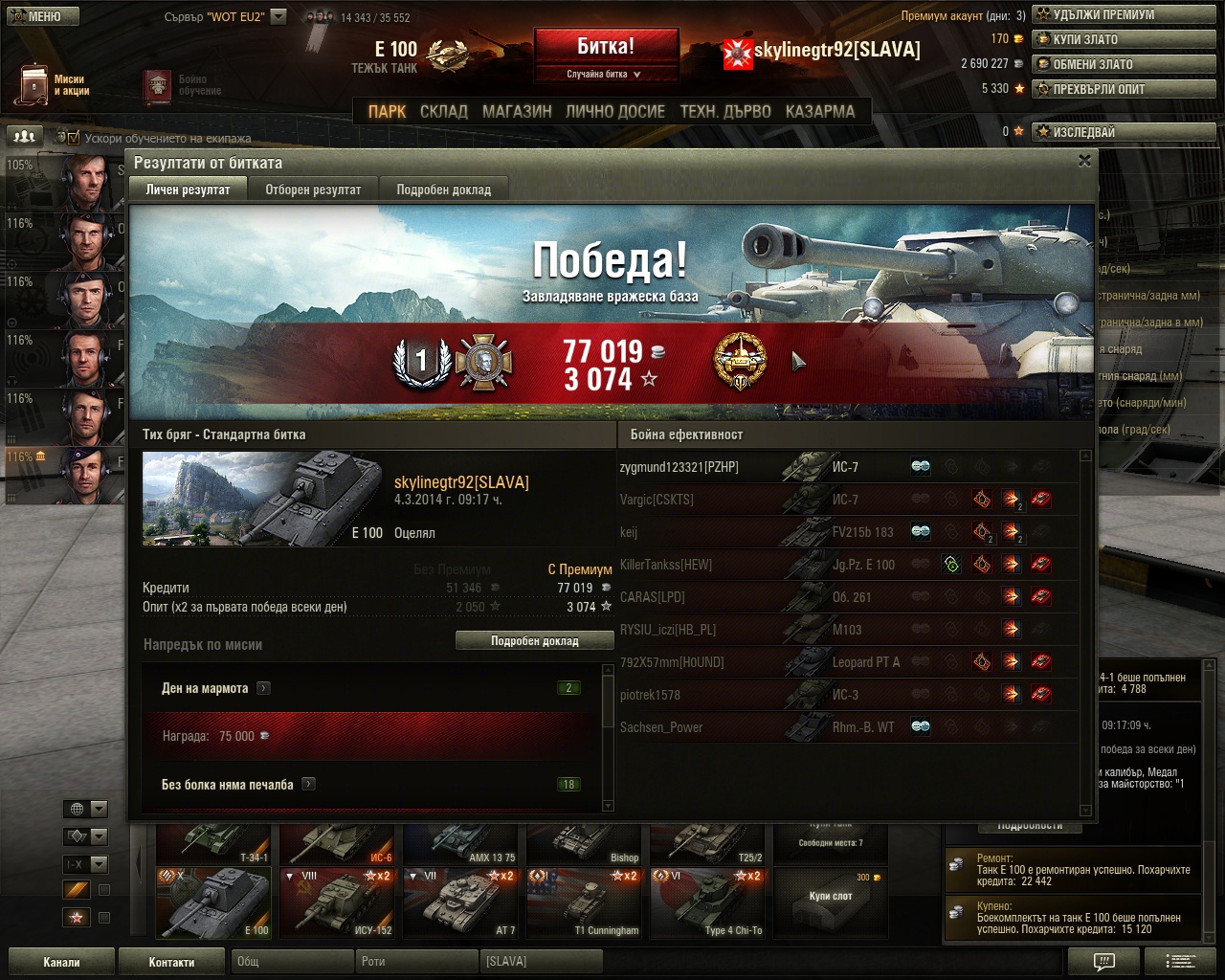This screenshot has width=1225, height=980.
Task: Open the WOT EU2 server dropdown
Action: tap(278, 16)
